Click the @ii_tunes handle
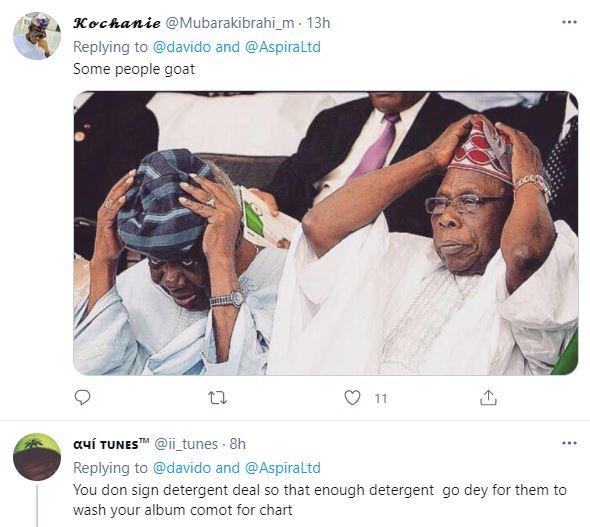The height and width of the screenshot is (527, 590). [x=186, y=444]
